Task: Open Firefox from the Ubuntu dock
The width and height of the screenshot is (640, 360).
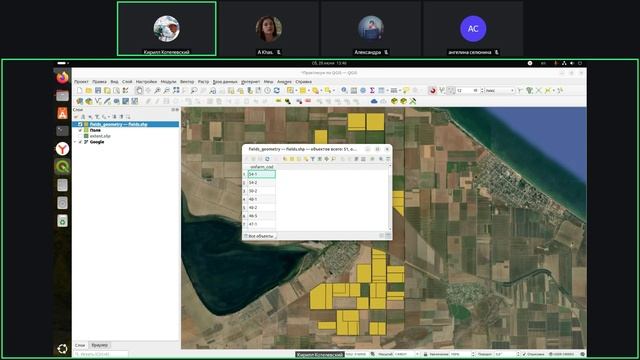Action: coord(62,77)
